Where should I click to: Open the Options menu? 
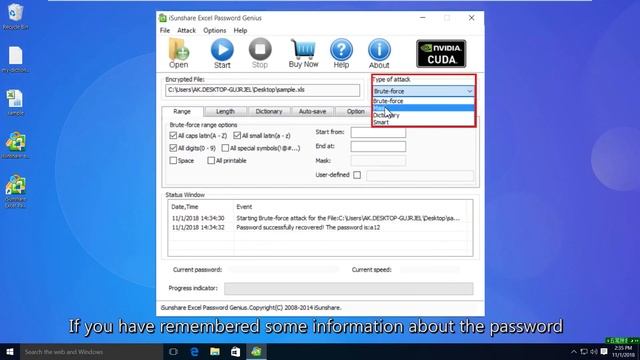tap(215, 31)
